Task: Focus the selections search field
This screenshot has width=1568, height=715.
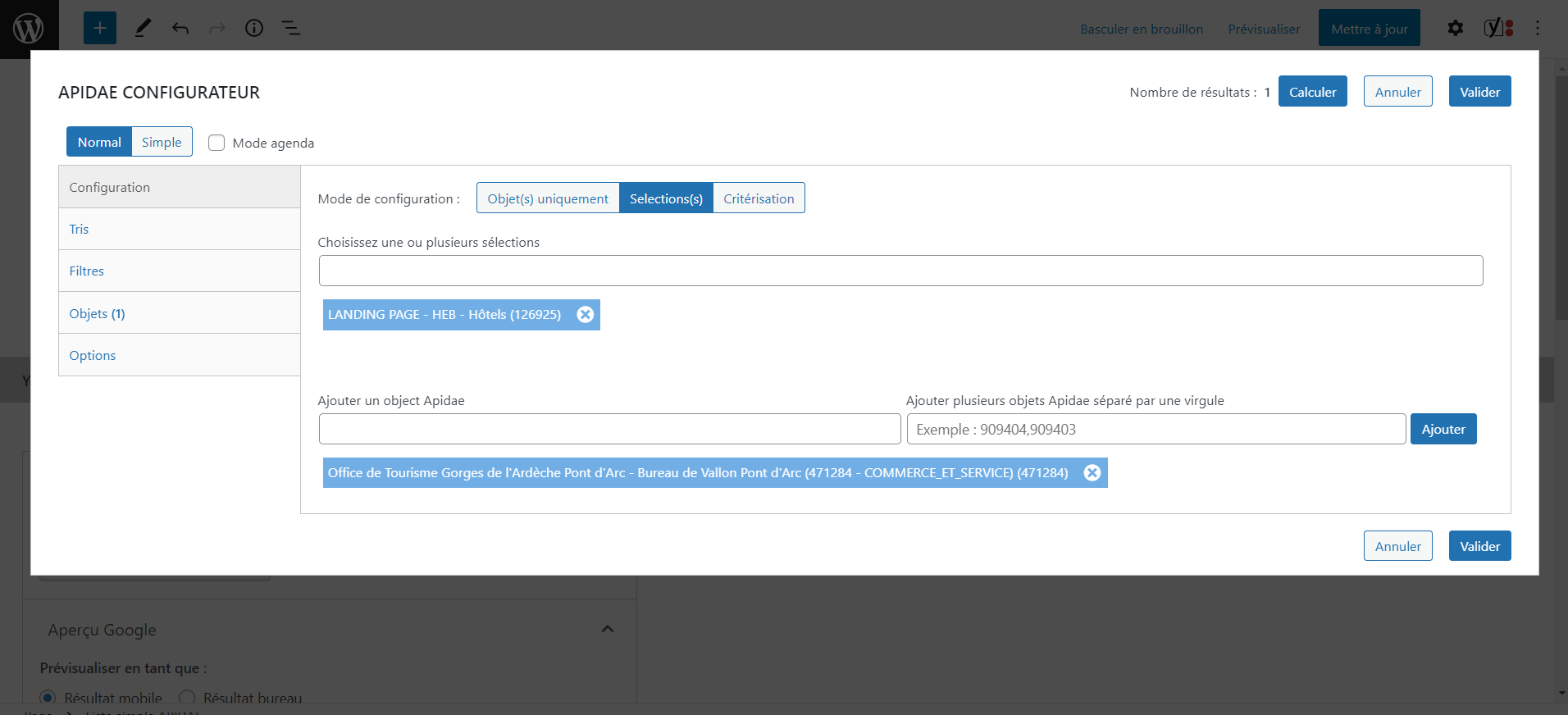Action: [900, 271]
